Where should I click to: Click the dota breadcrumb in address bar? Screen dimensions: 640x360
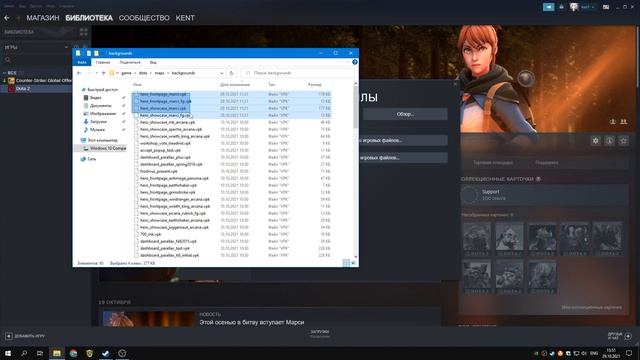[x=143, y=73]
